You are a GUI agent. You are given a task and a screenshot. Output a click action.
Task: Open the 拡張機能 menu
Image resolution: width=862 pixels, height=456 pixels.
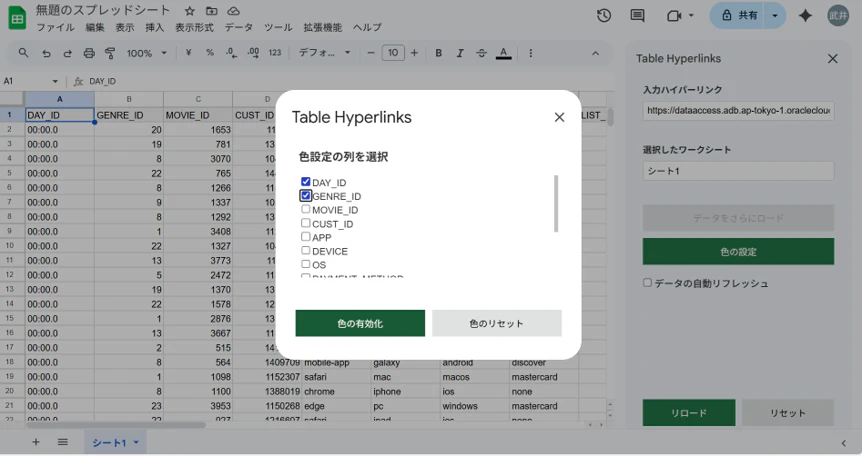click(x=323, y=27)
